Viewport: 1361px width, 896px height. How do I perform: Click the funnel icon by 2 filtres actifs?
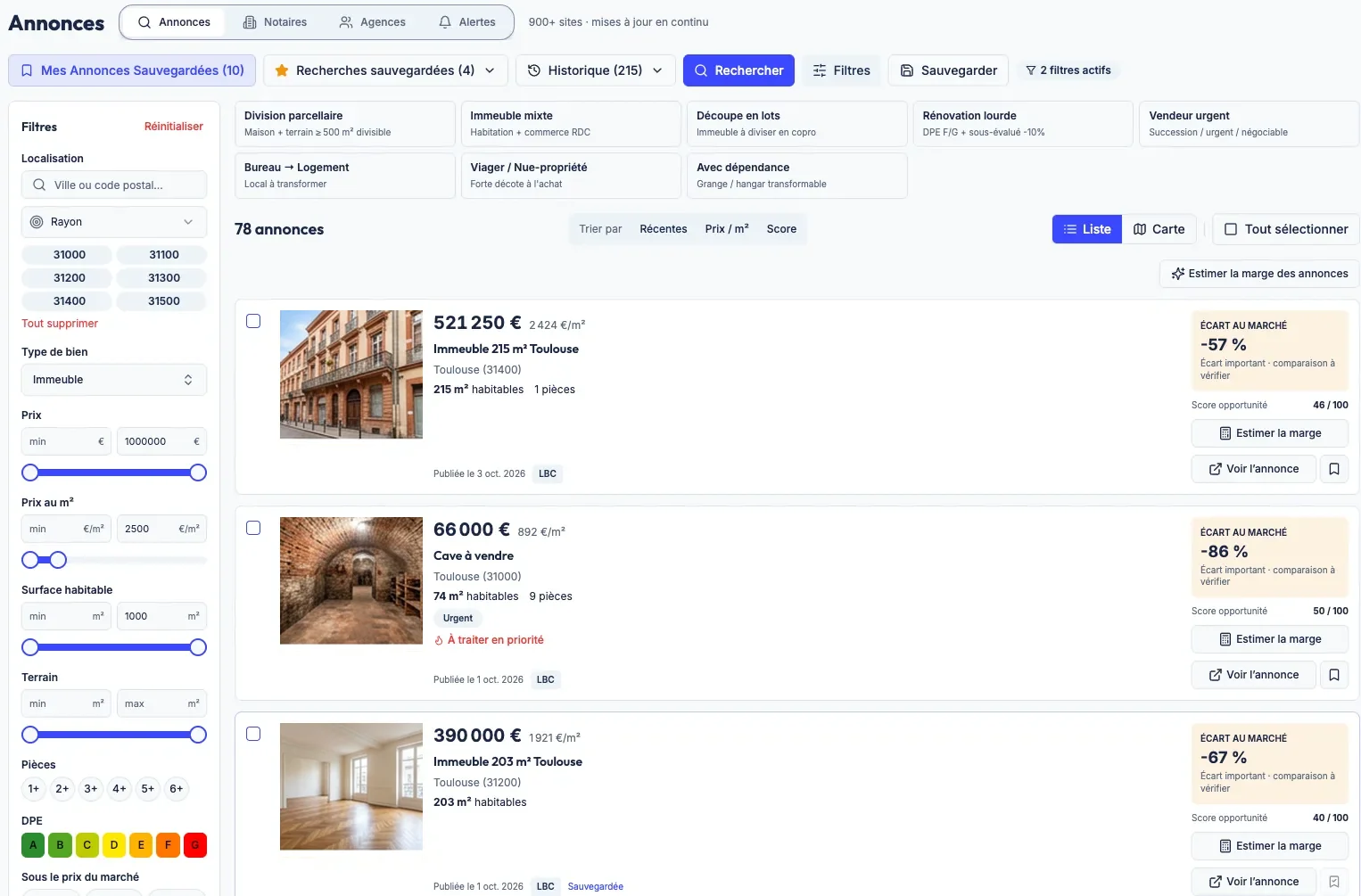click(x=1031, y=70)
